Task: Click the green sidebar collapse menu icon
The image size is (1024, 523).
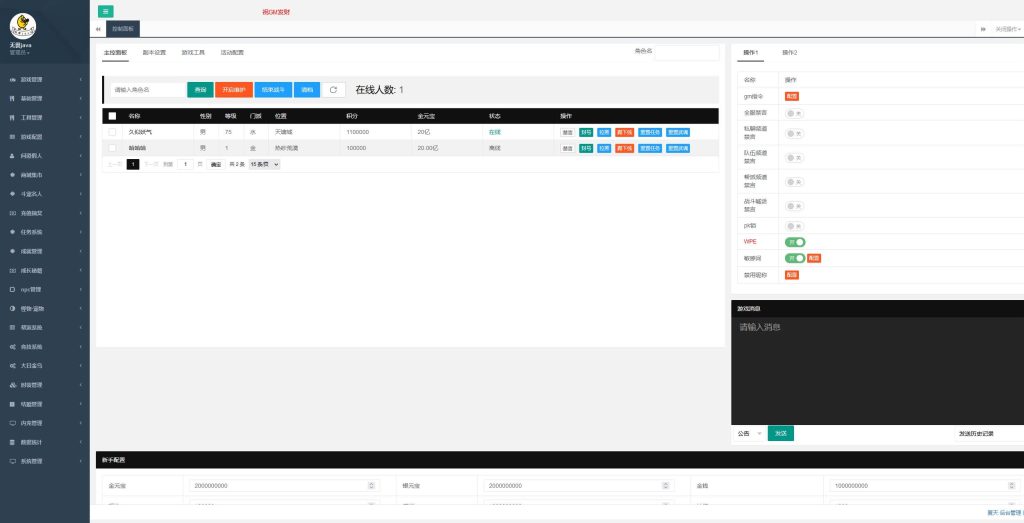Action: tap(107, 11)
